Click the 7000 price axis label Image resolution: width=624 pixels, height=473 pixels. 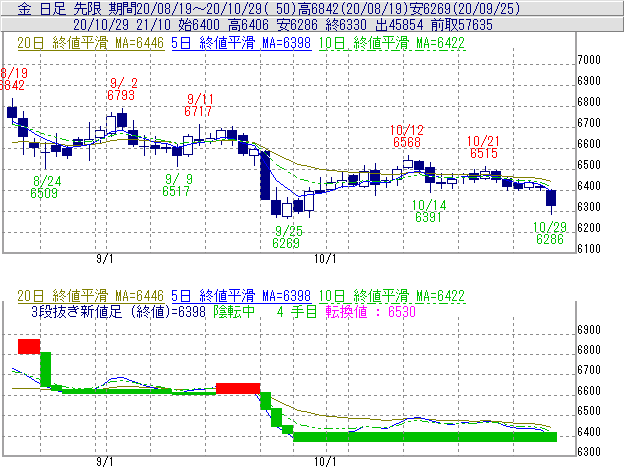pyautogui.click(x=589, y=60)
